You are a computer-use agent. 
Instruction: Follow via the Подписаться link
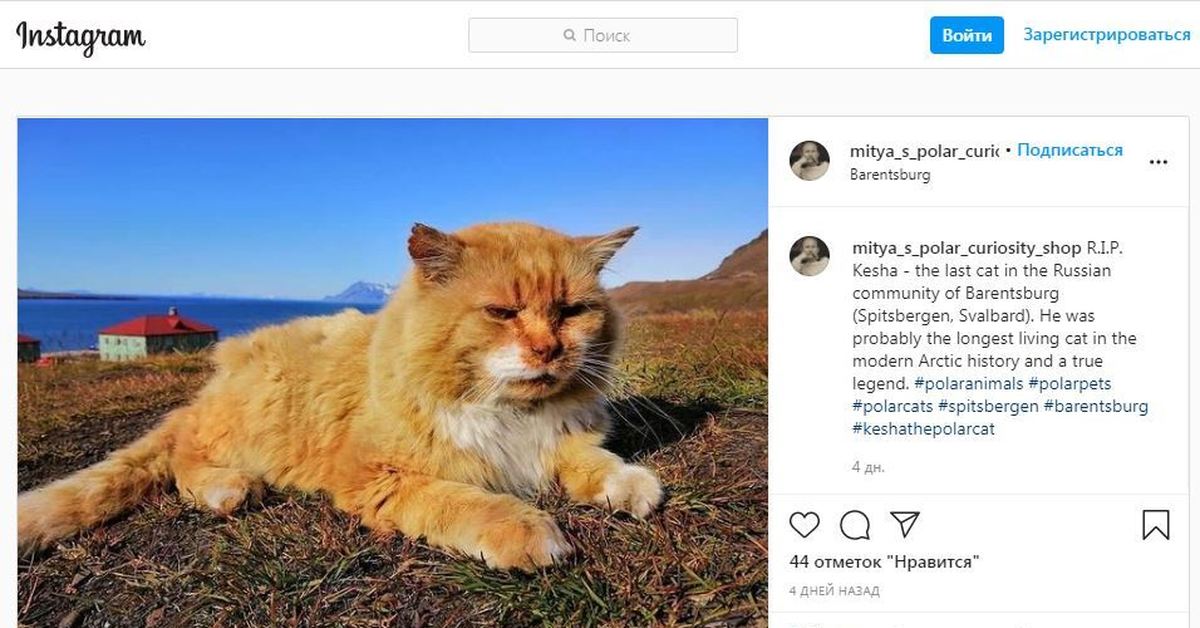click(x=1070, y=150)
